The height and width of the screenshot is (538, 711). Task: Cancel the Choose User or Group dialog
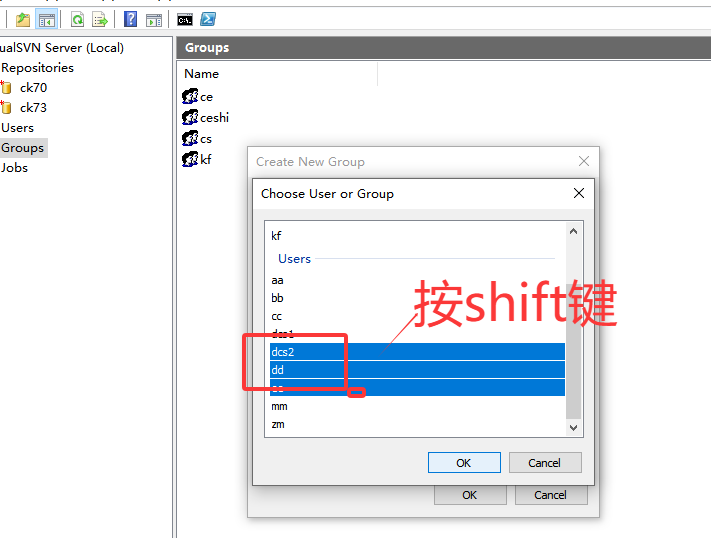(545, 463)
